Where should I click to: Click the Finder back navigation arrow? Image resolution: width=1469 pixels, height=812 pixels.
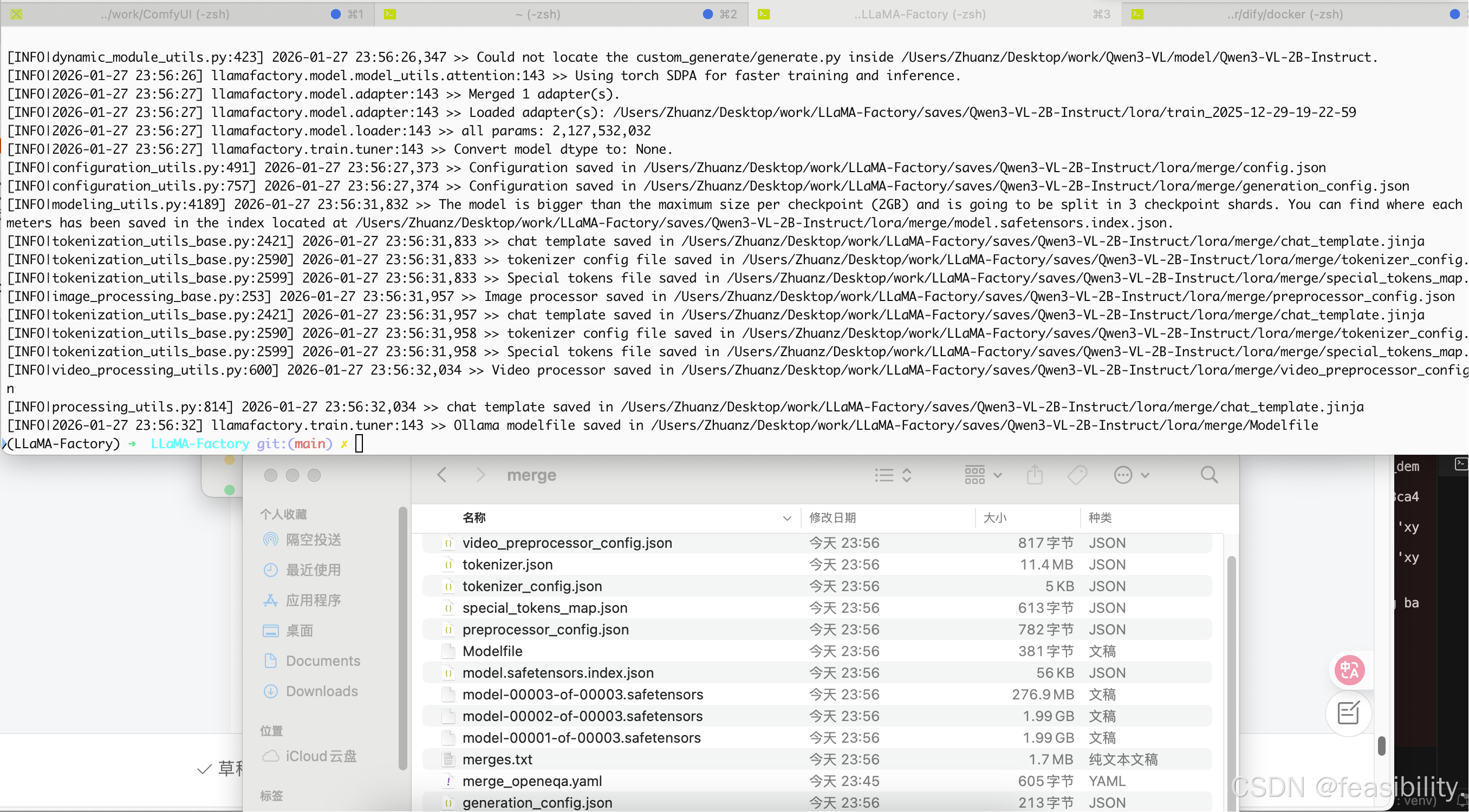[442, 475]
